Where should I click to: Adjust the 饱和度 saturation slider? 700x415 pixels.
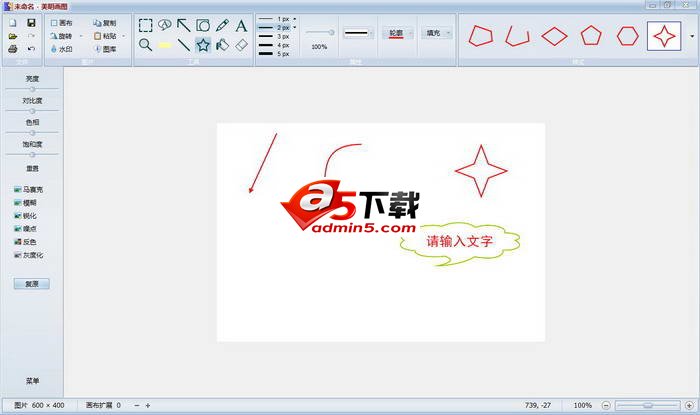32,154
